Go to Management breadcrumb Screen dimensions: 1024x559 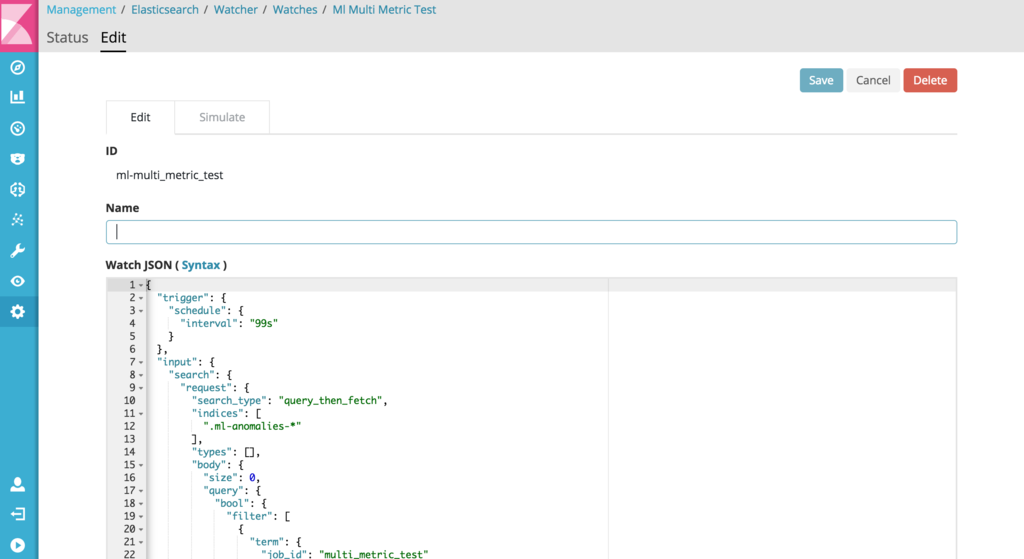tap(81, 10)
